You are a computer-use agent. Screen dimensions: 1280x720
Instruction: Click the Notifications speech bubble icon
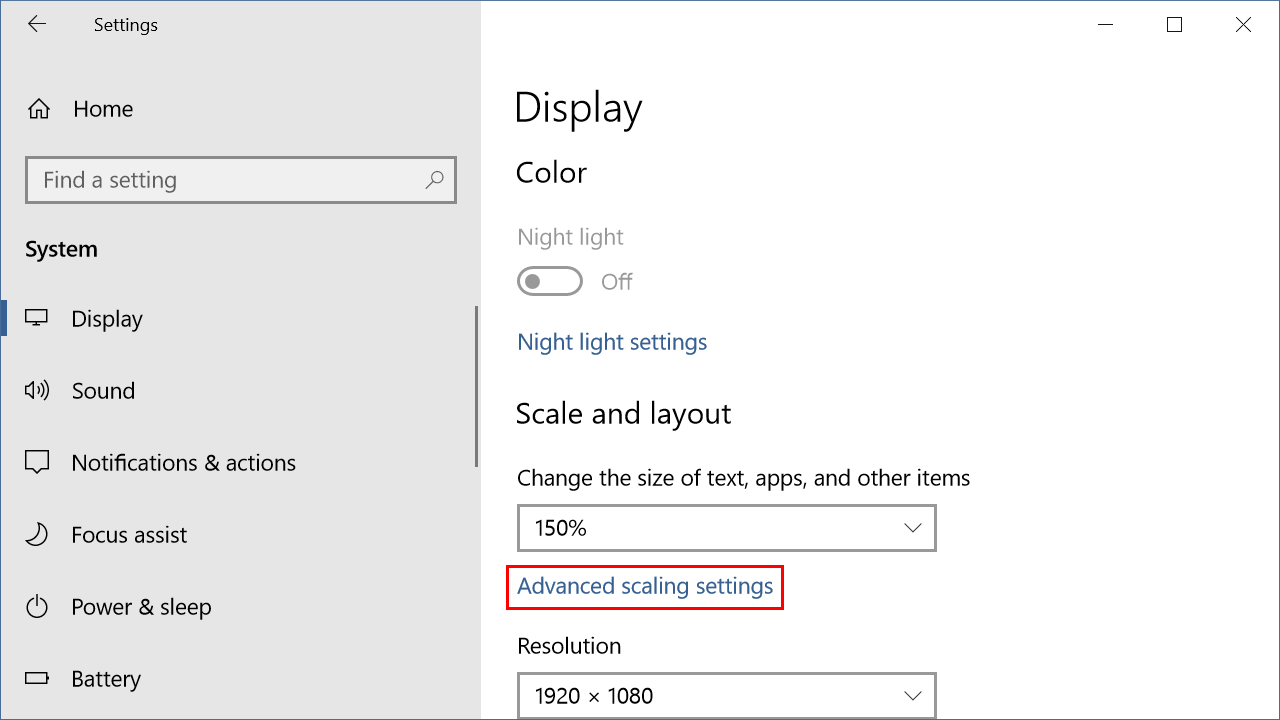click(x=37, y=463)
